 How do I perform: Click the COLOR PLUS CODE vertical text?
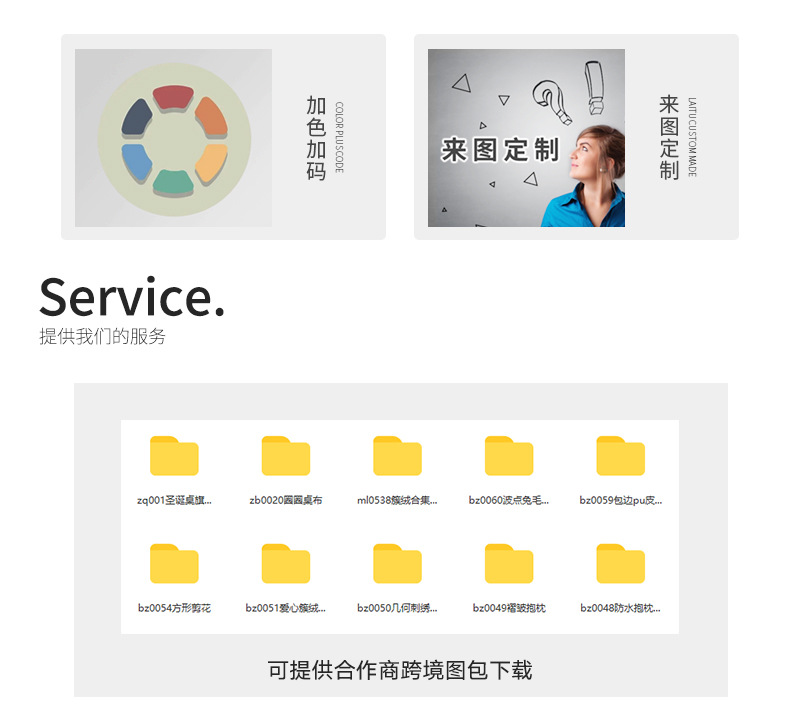point(339,137)
